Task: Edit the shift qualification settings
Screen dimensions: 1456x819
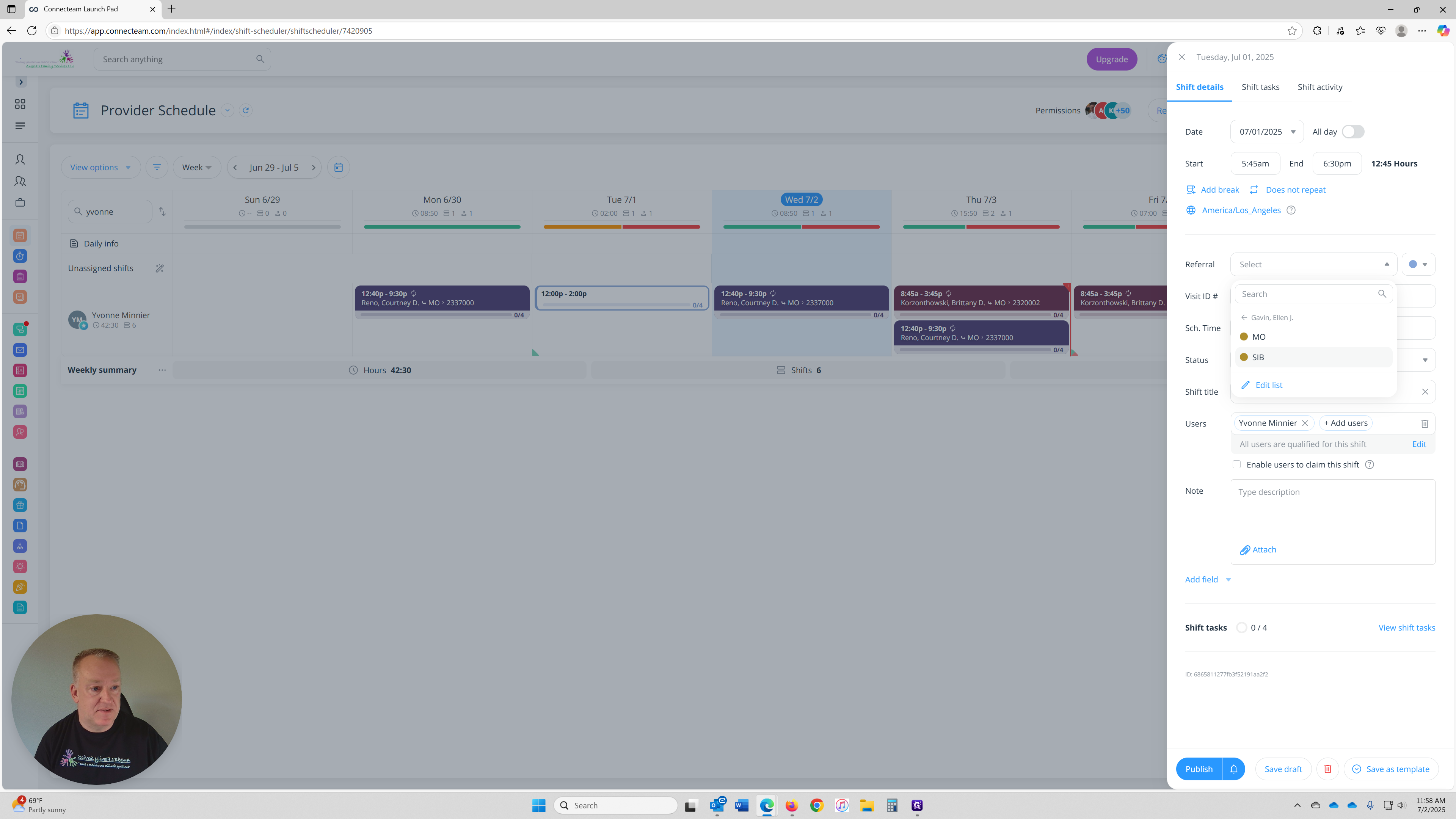Action: pos(1419,444)
